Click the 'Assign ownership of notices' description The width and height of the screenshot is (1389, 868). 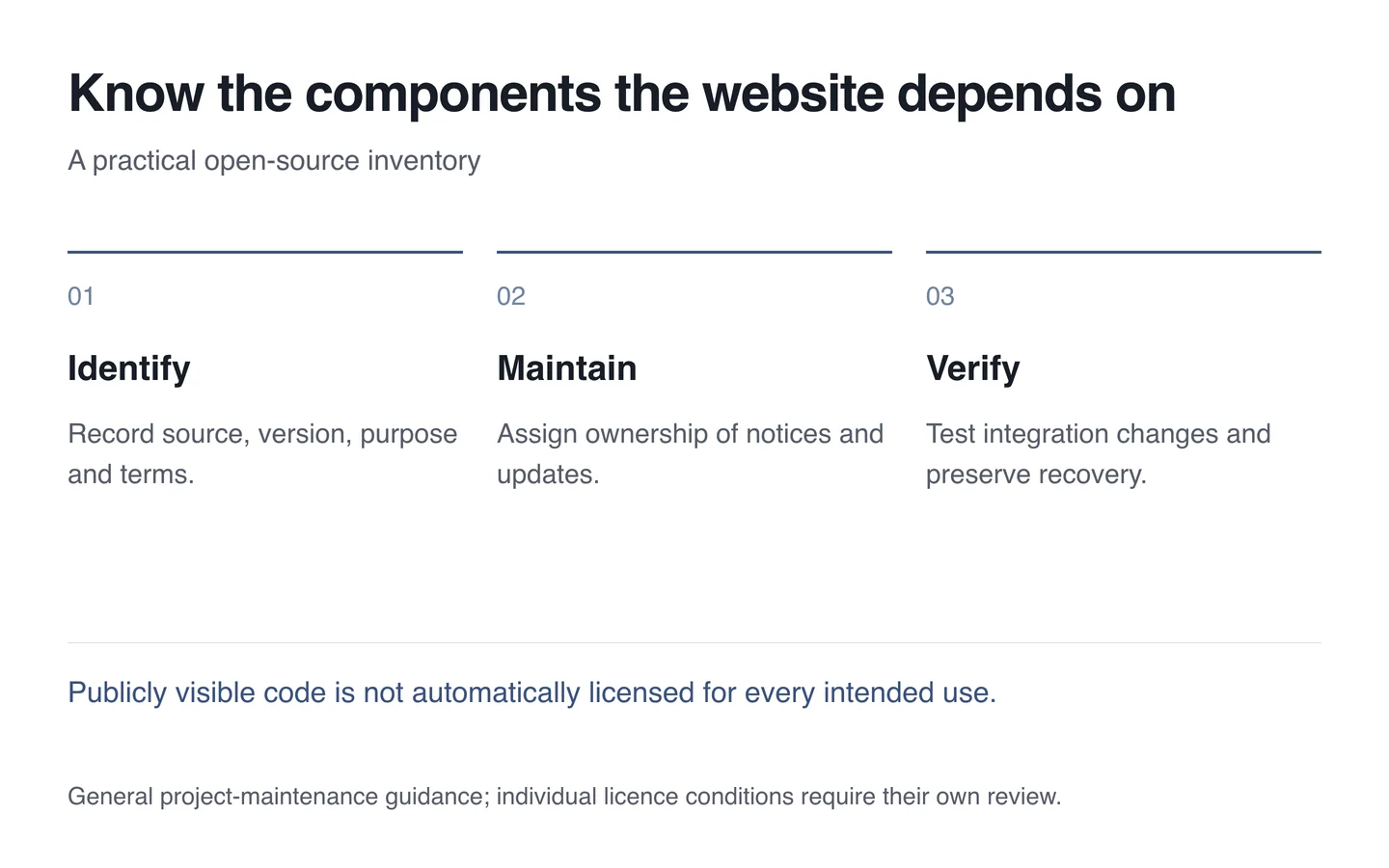coord(690,454)
